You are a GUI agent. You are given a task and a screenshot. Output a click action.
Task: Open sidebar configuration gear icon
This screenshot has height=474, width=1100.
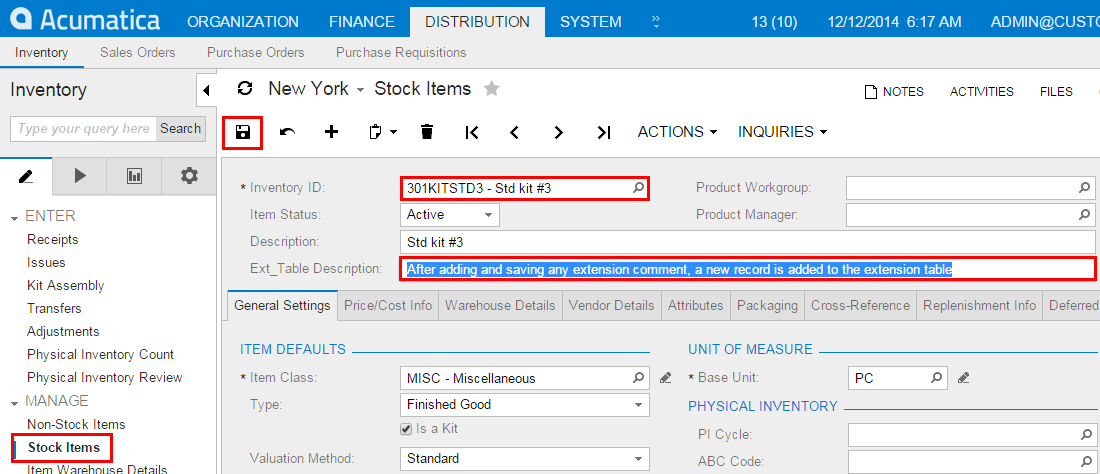click(189, 176)
